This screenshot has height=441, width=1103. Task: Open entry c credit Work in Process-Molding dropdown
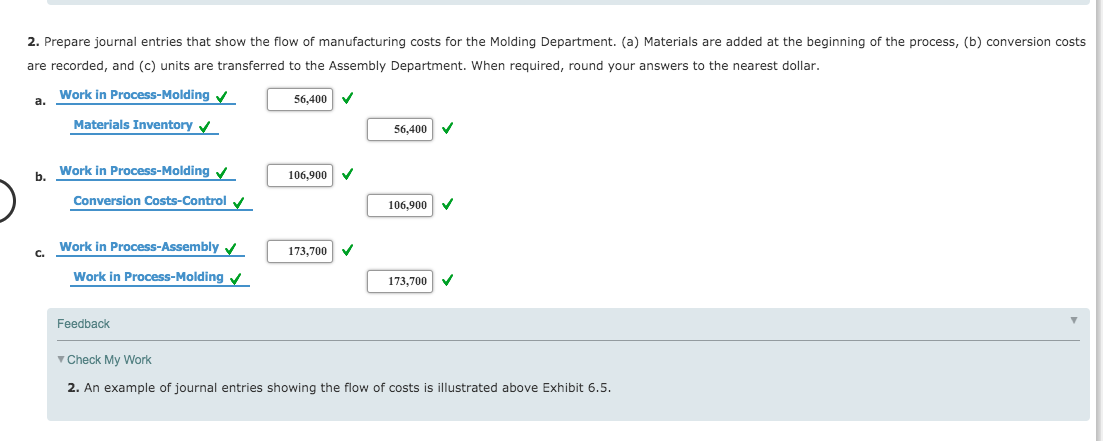coord(161,278)
